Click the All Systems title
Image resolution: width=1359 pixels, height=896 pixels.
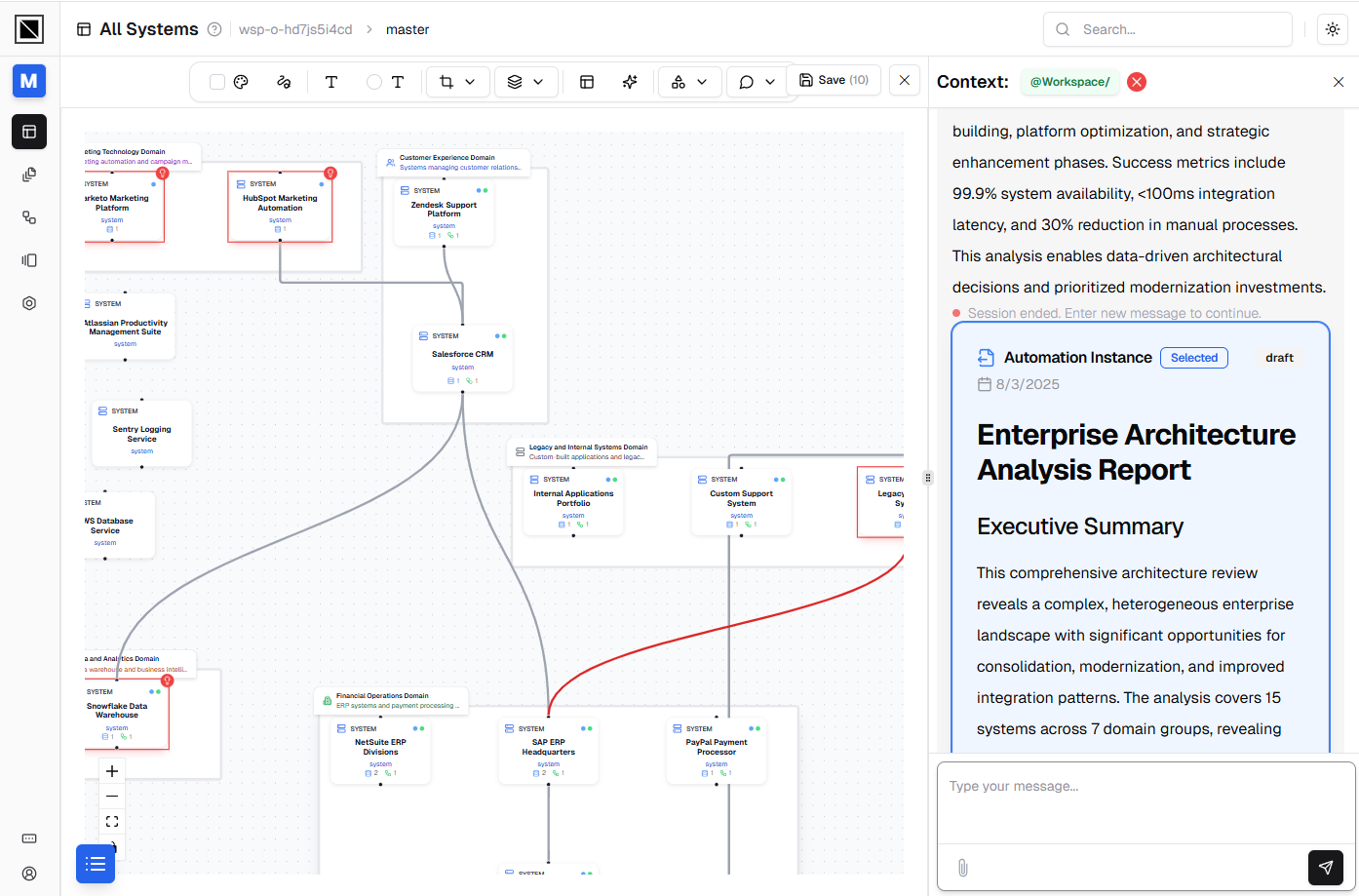point(149,29)
